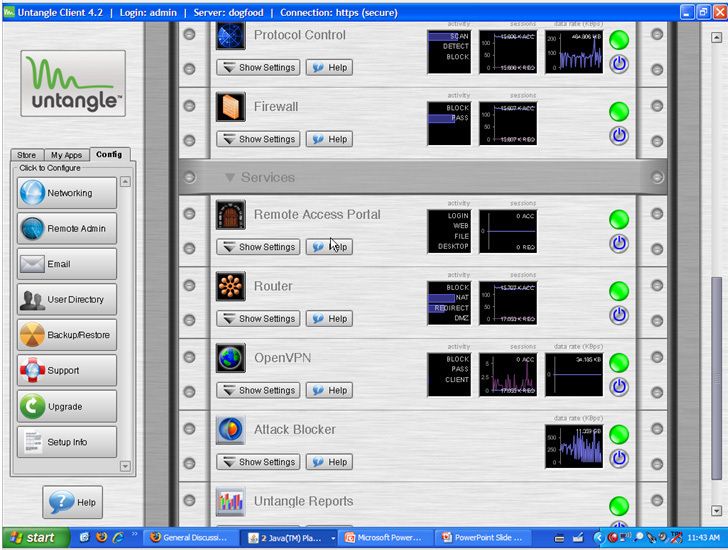Open Help for Firewall
The image size is (728, 550).
(x=329, y=139)
